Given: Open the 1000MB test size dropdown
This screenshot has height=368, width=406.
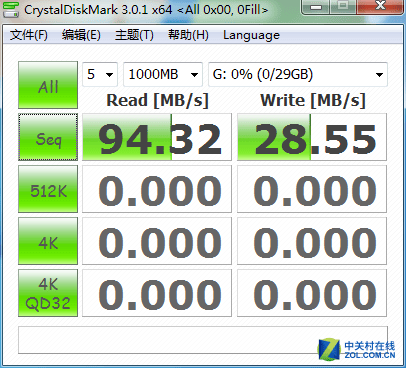Looking at the screenshot, I should pyautogui.click(x=163, y=74).
